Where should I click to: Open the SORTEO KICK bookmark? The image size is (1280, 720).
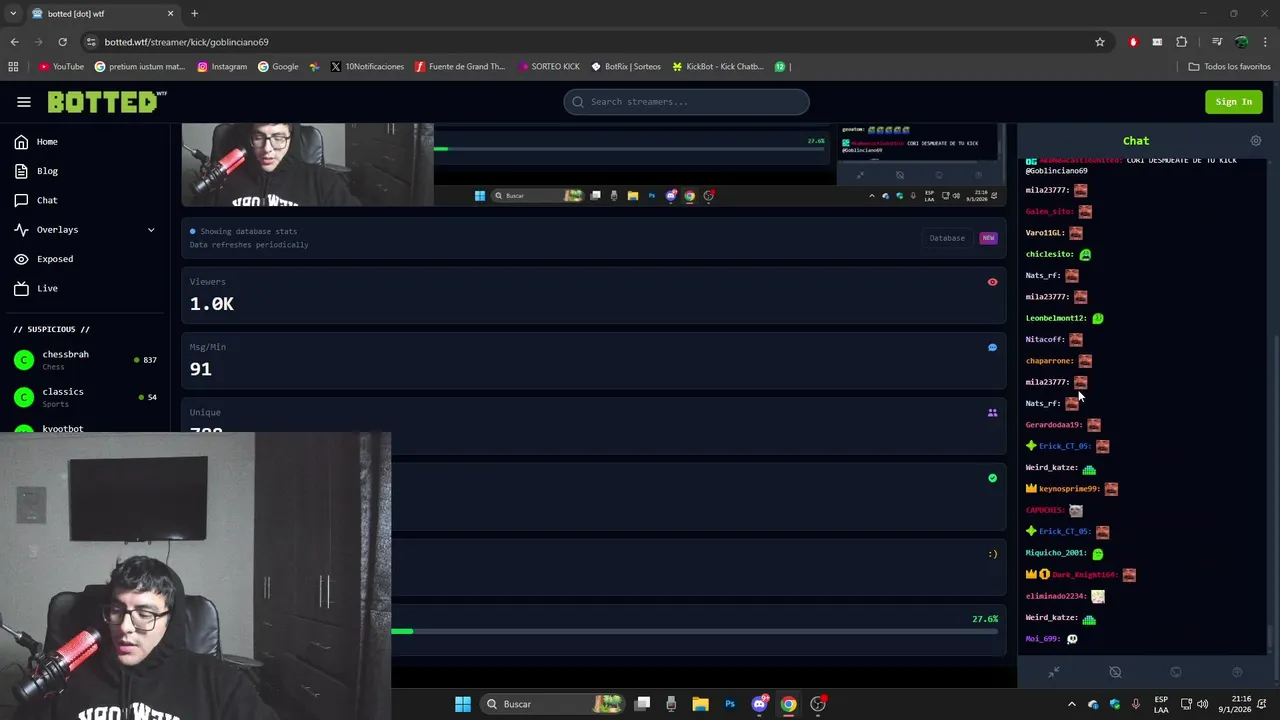[549, 67]
